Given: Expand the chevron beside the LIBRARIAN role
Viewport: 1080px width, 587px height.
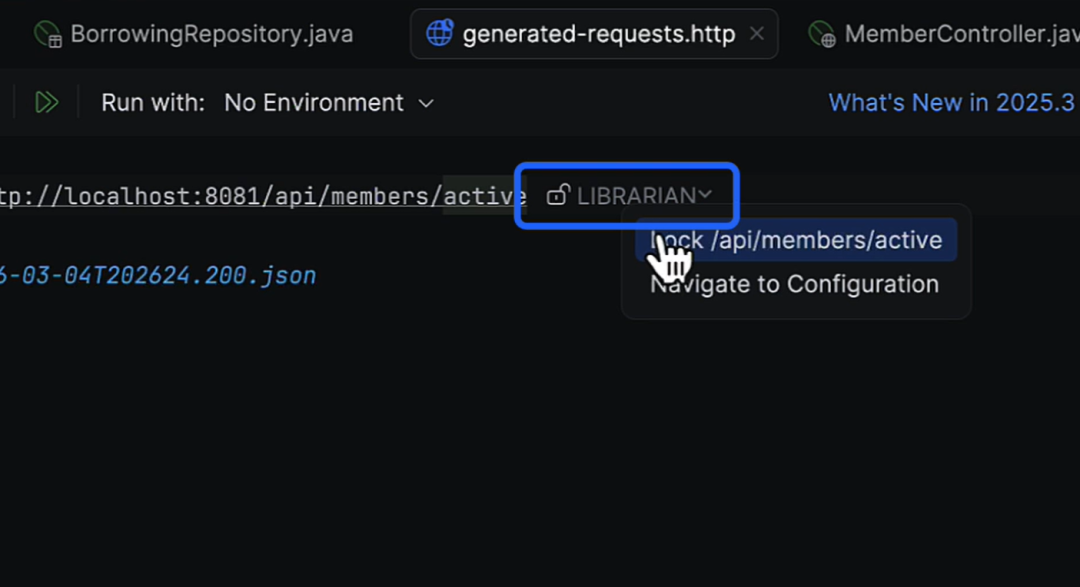Looking at the screenshot, I should 705,194.
